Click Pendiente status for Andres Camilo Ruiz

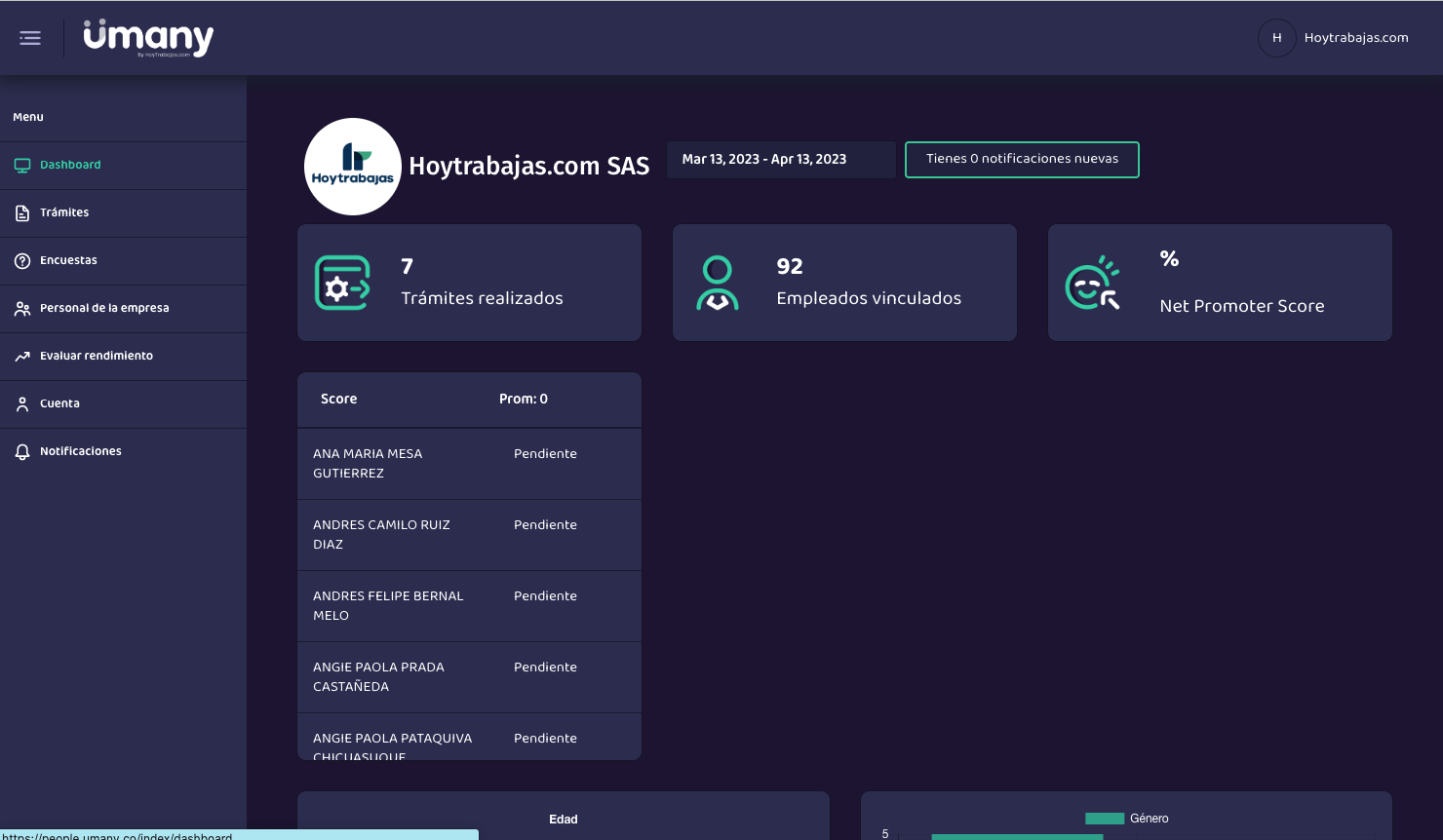point(545,525)
